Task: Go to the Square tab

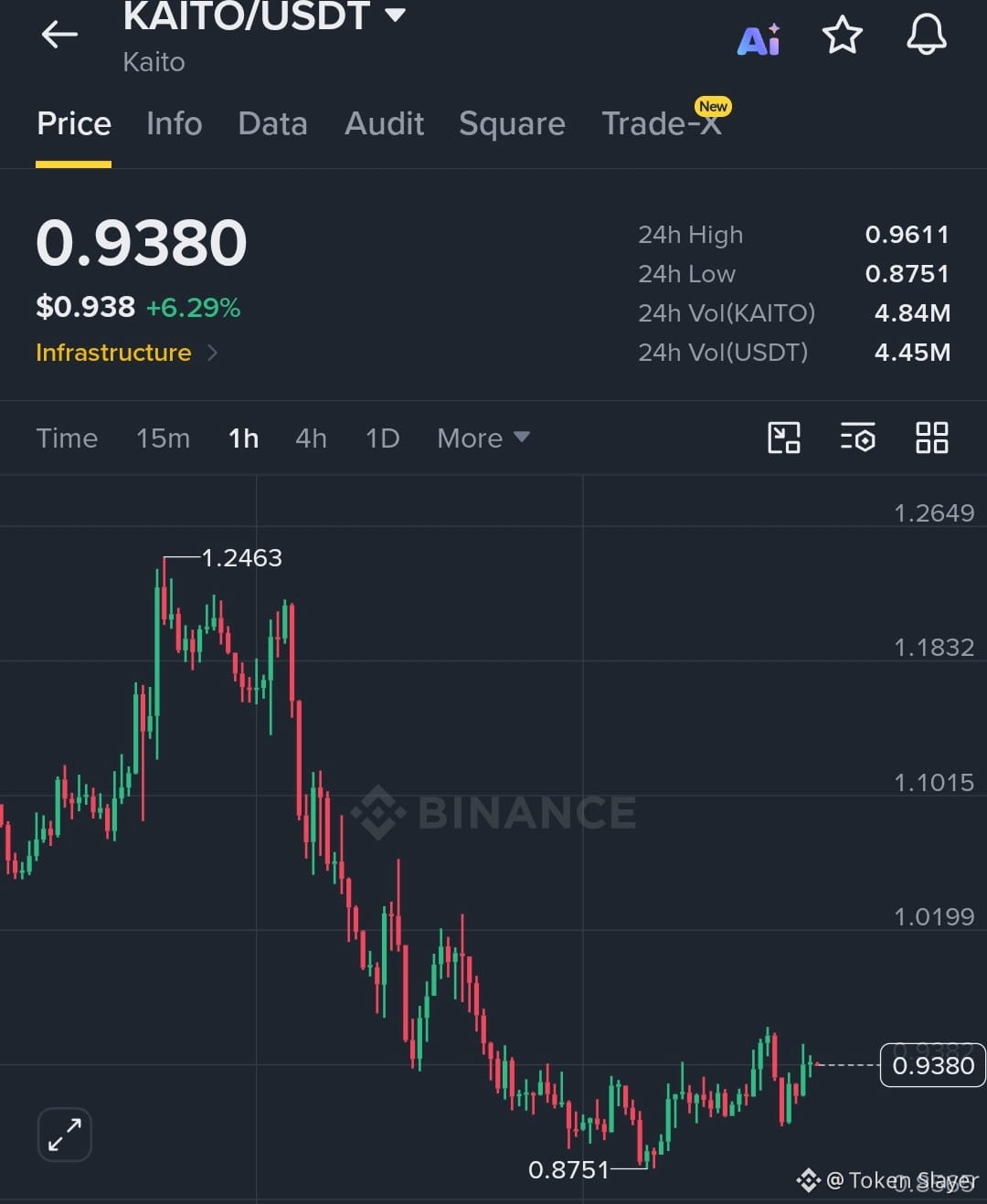Action: point(512,123)
